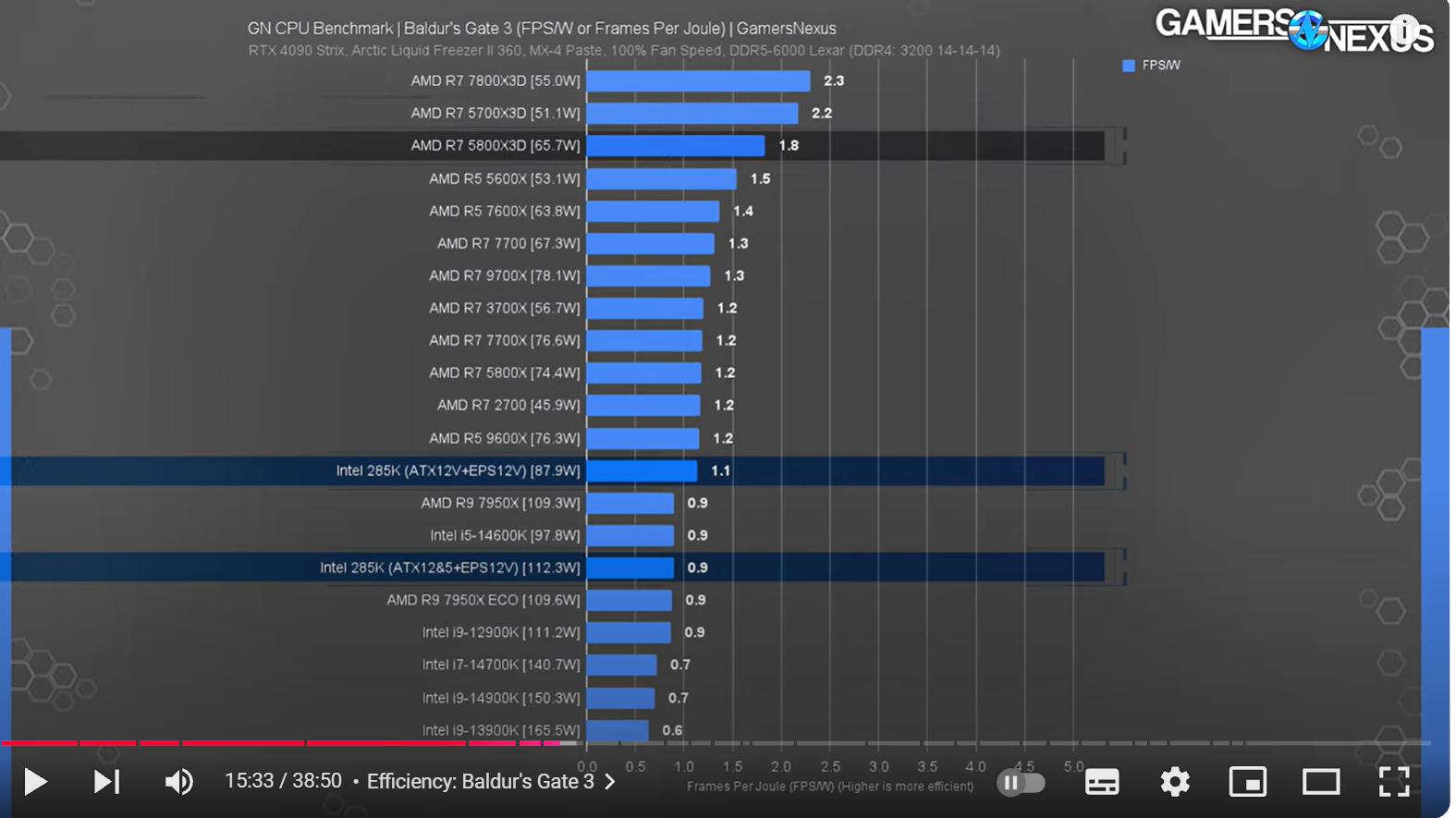This screenshot has height=818, width=1456.
Task: Open the info card icon at top right
Action: point(1404,31)
